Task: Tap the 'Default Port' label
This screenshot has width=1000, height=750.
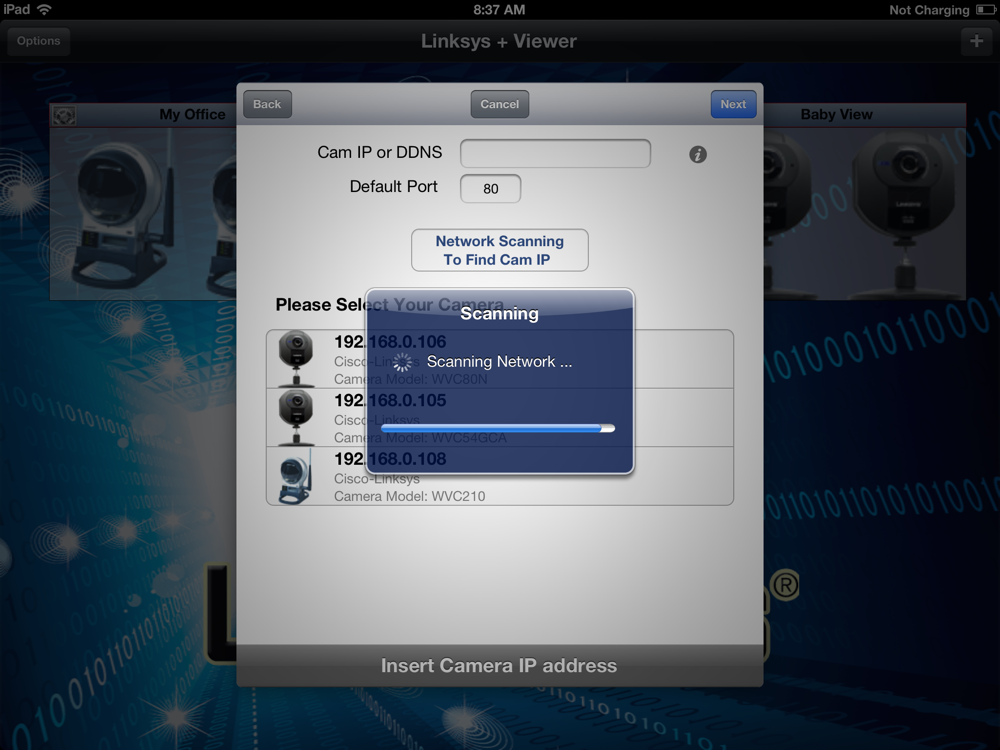Action: 393,186
